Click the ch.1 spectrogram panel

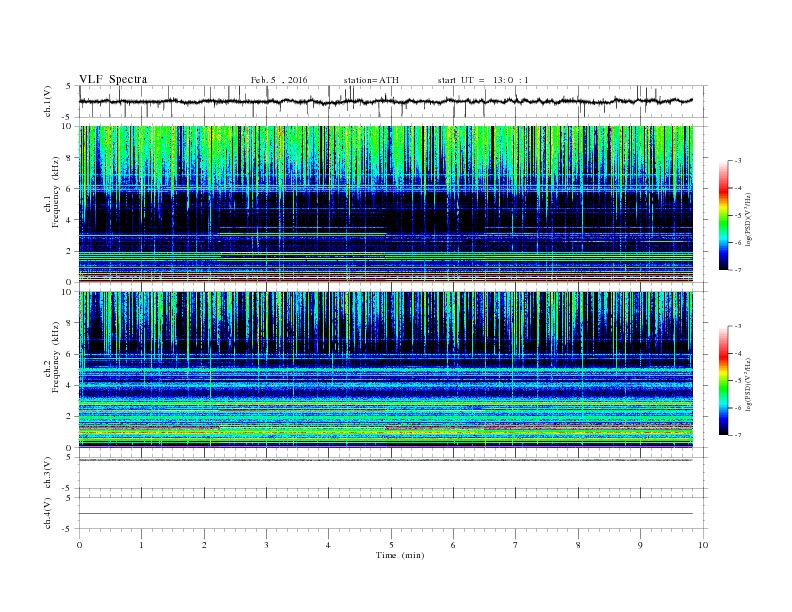pyautogui.click(x=385, y=204)
